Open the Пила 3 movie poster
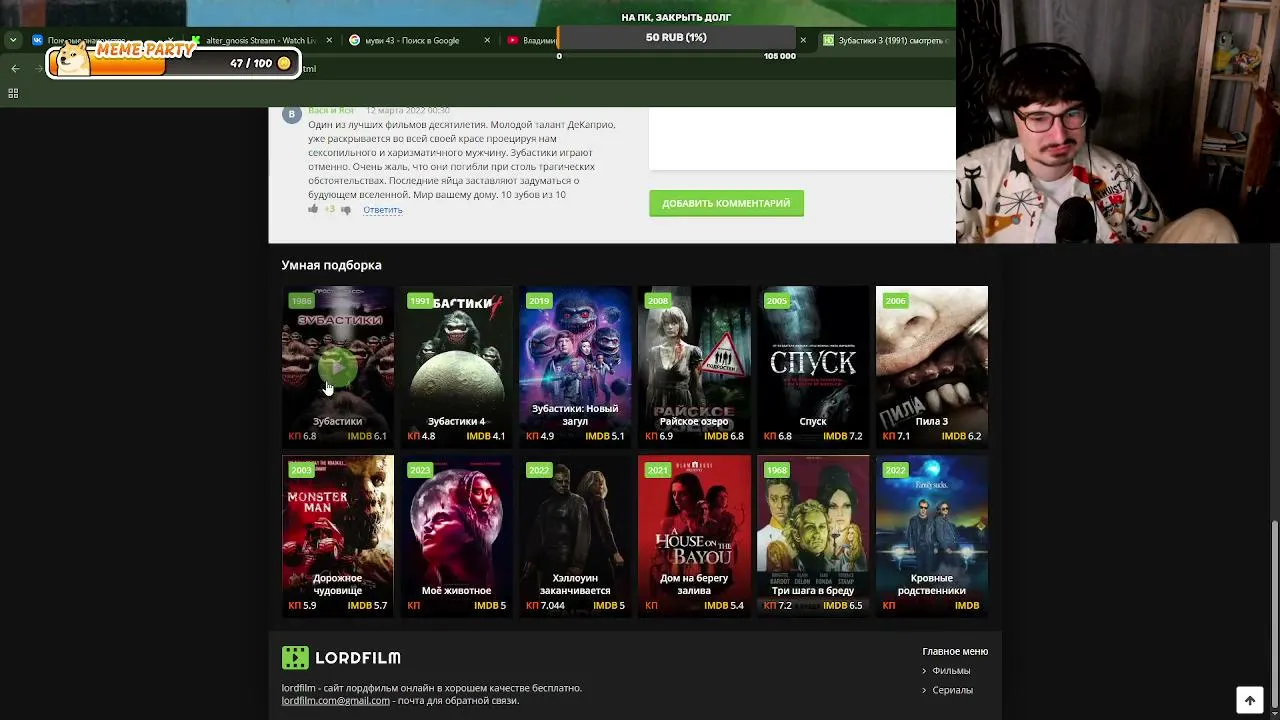1280x720 pixels. click(x=932, y=366)
